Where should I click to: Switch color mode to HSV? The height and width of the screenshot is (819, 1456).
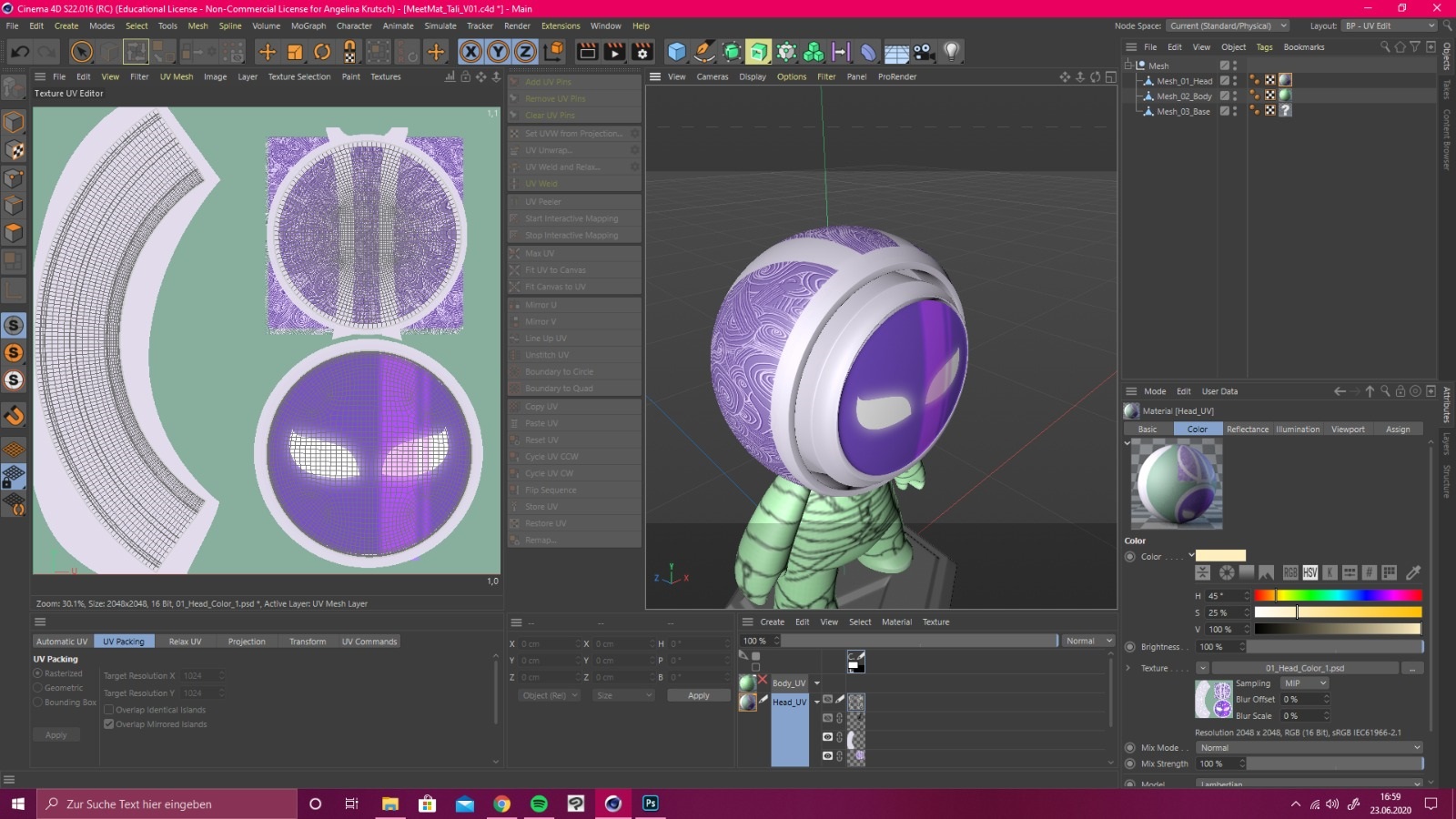point(1309,572)
